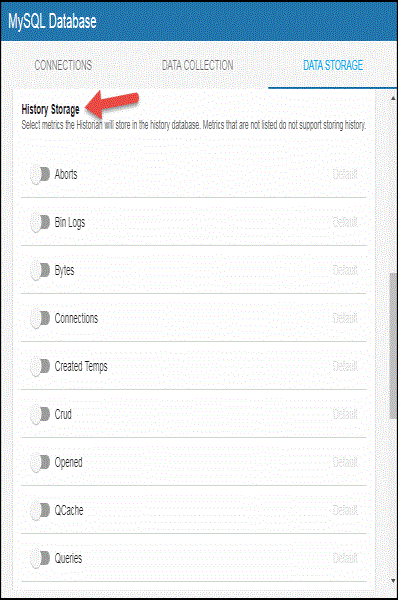Click the scrollbar up arrow
Screen dimensions: 398x600
[x=393, y=98]
